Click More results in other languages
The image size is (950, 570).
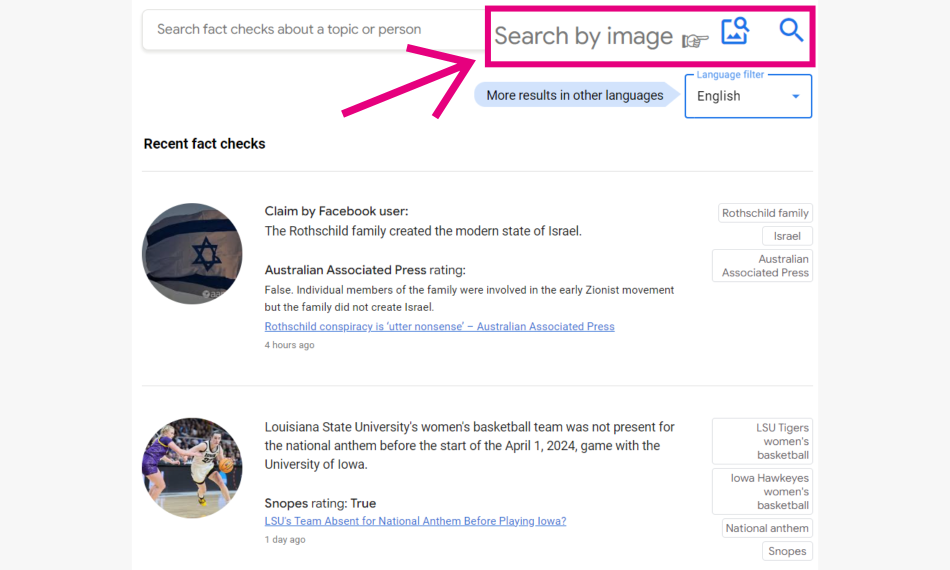(575, 95)
